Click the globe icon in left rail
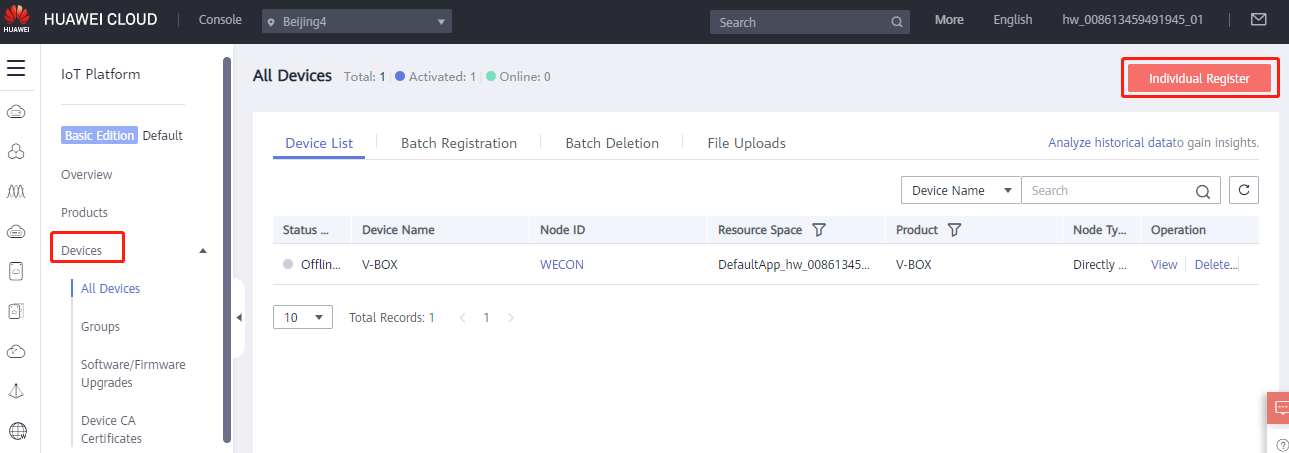This screenshot has width=1289, height=453. [x=17, y=431]
